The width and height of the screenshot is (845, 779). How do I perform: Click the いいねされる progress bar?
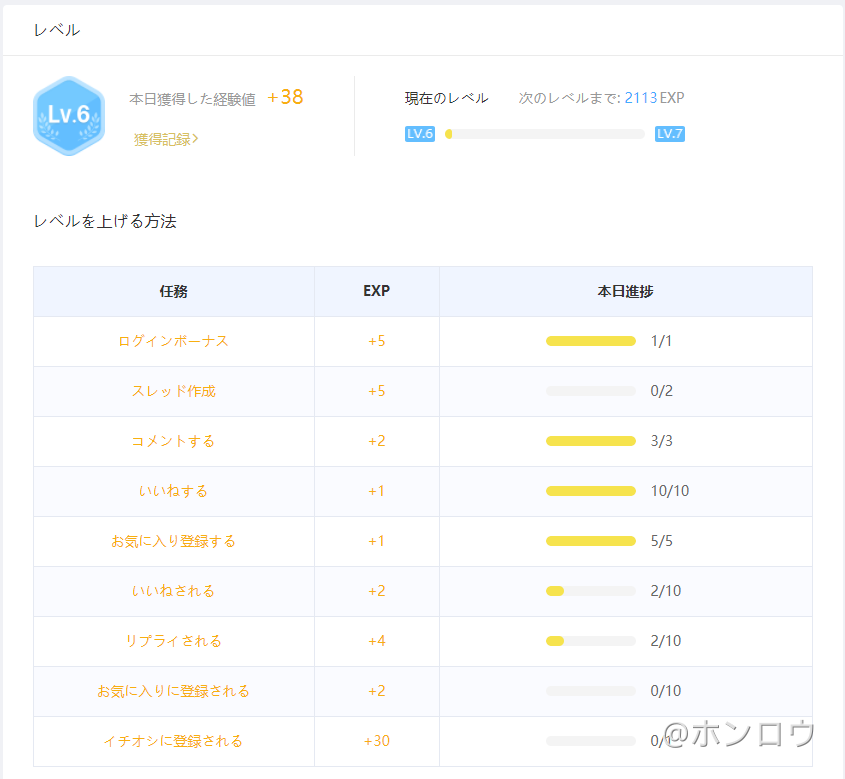[590, 591]
